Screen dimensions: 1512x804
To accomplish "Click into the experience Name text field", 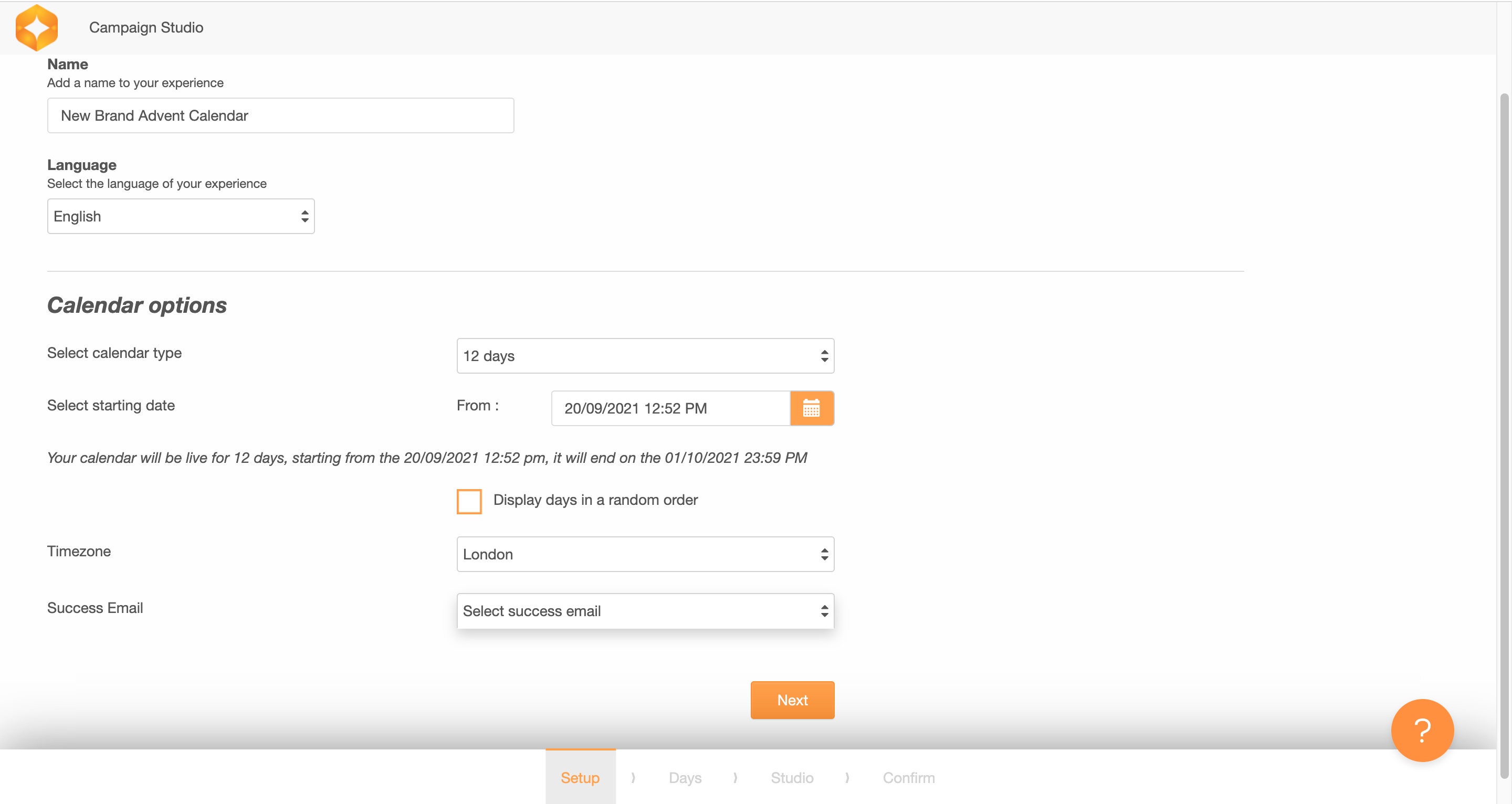I will tap(280, 115).
